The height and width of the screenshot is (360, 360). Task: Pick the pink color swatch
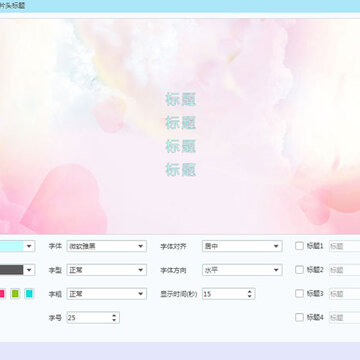(x=2, y=294)
